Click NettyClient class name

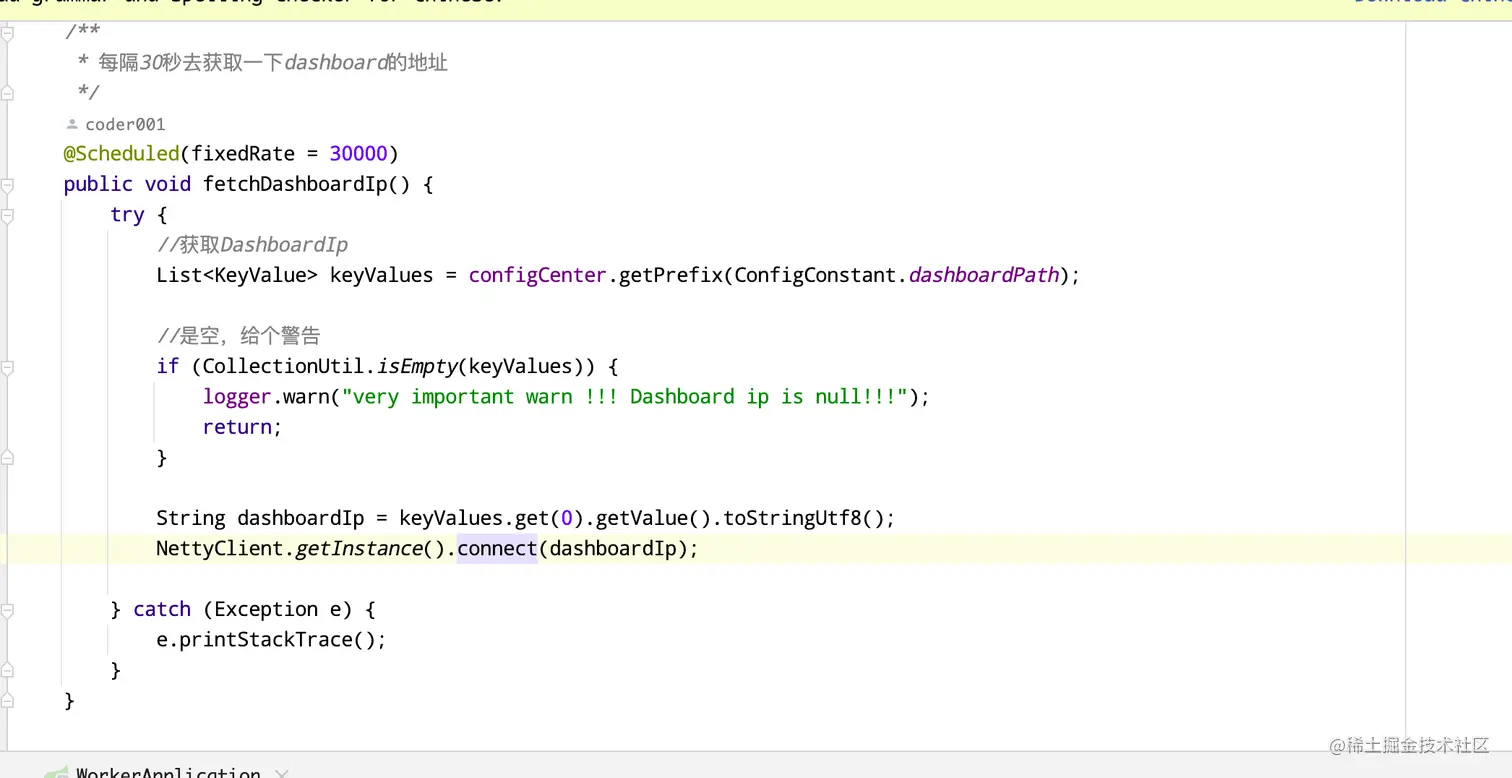point(220,549)
